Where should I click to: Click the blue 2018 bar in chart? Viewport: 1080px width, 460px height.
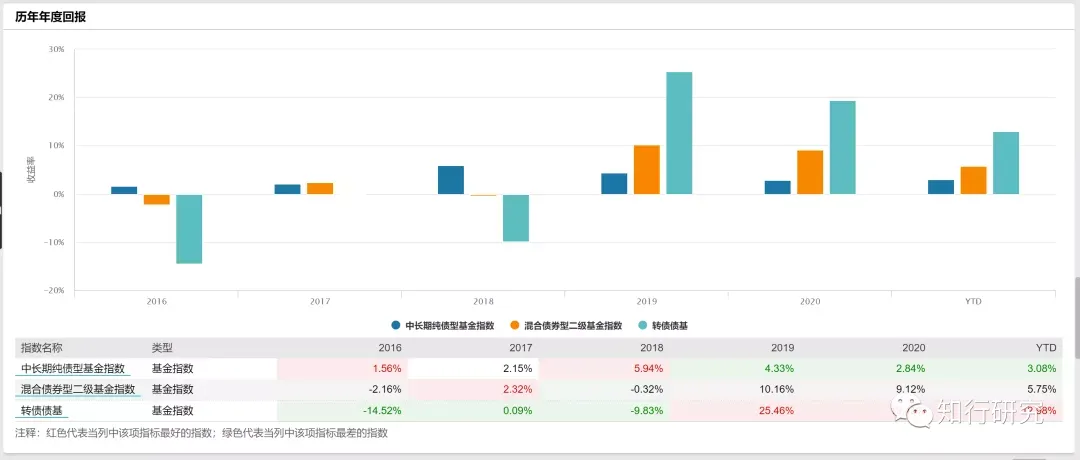451,180
